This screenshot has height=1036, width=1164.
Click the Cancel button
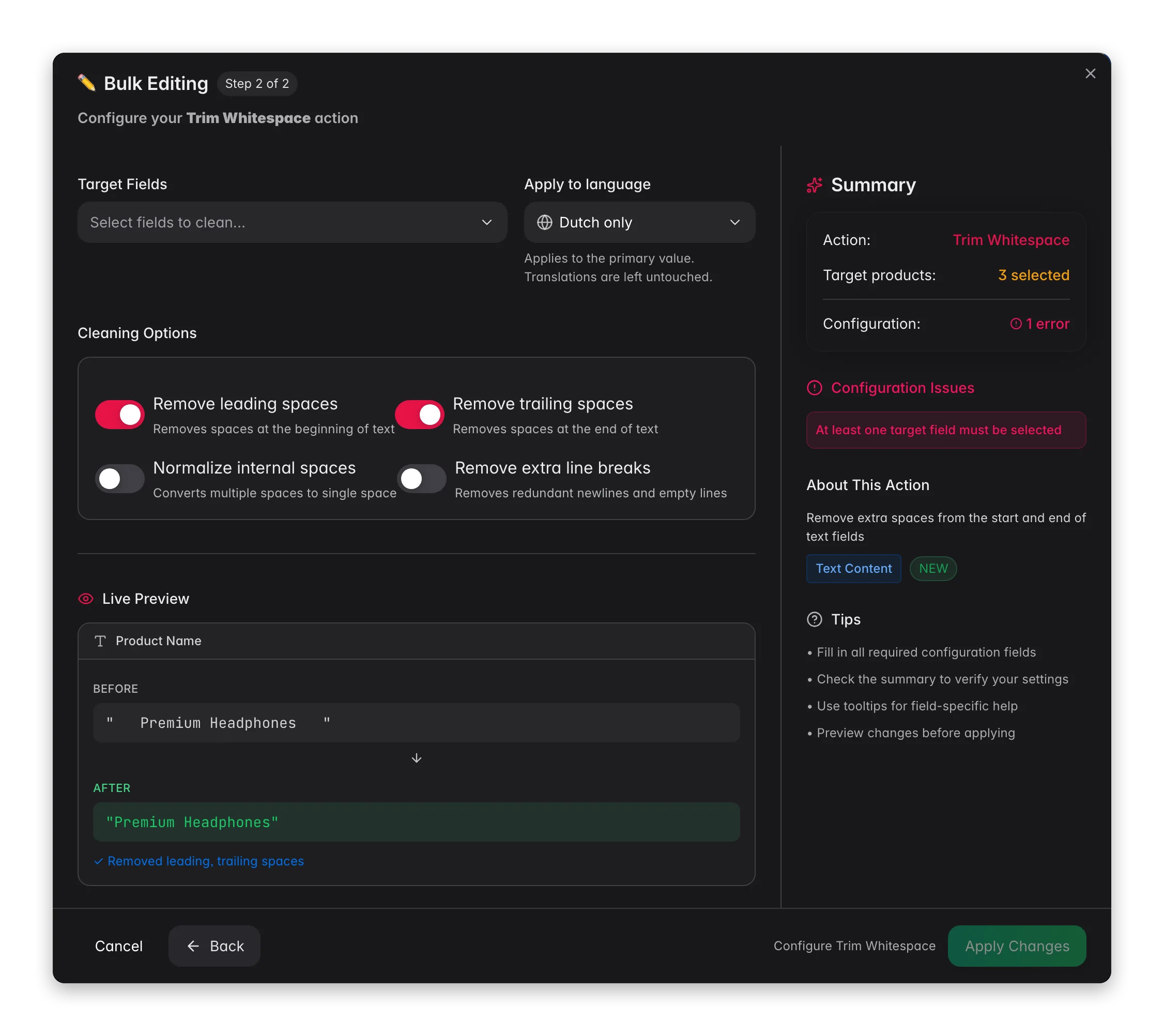118,946
